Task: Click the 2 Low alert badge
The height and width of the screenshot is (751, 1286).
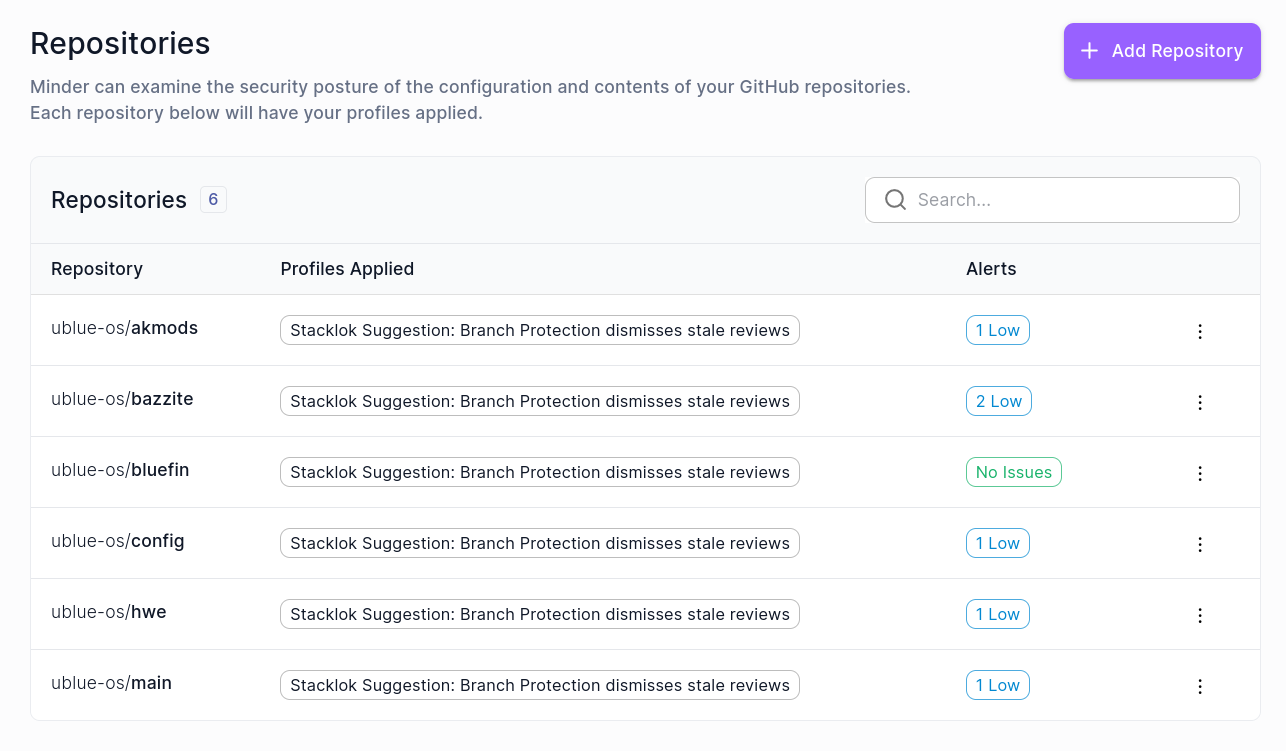Action: click(x=998, y=401)
